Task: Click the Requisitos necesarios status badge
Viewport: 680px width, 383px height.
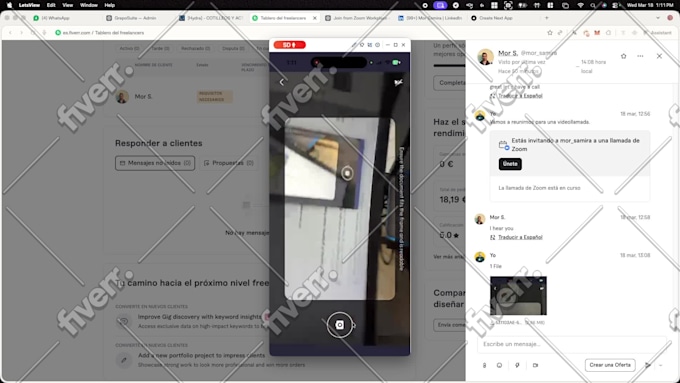Action: 215,96
